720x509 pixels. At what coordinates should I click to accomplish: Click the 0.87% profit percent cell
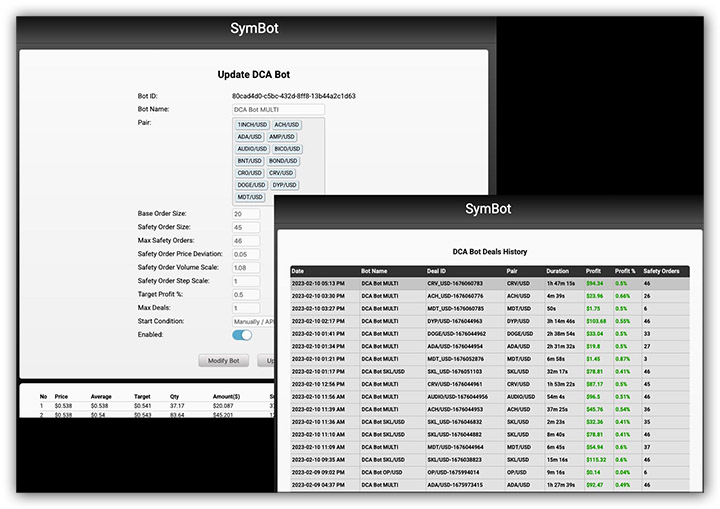pyautogui.click(x=623, y=359)
